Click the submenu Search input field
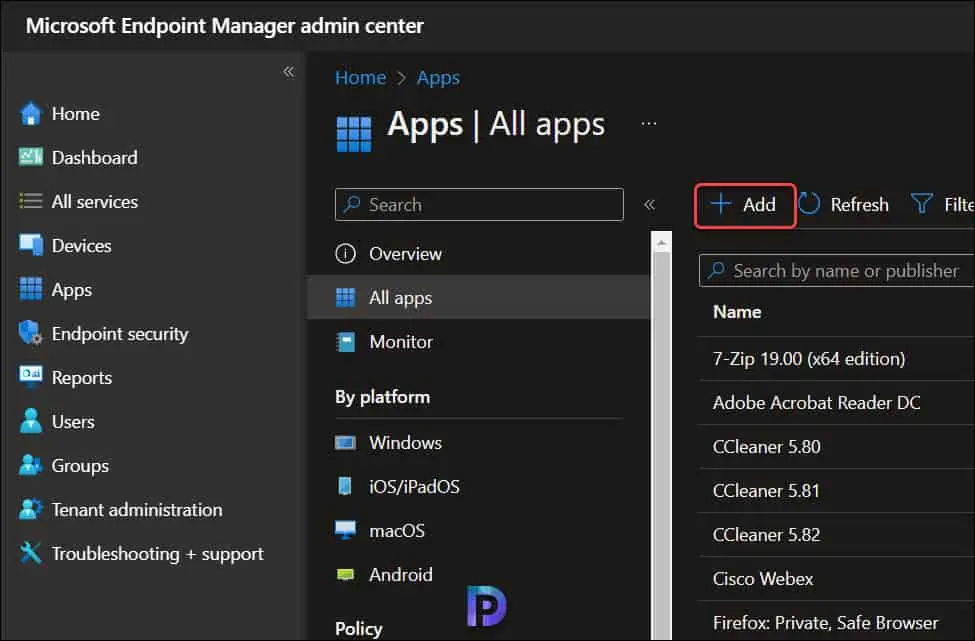Viewport: 975px width, 641px height. [x=479, y=204]
